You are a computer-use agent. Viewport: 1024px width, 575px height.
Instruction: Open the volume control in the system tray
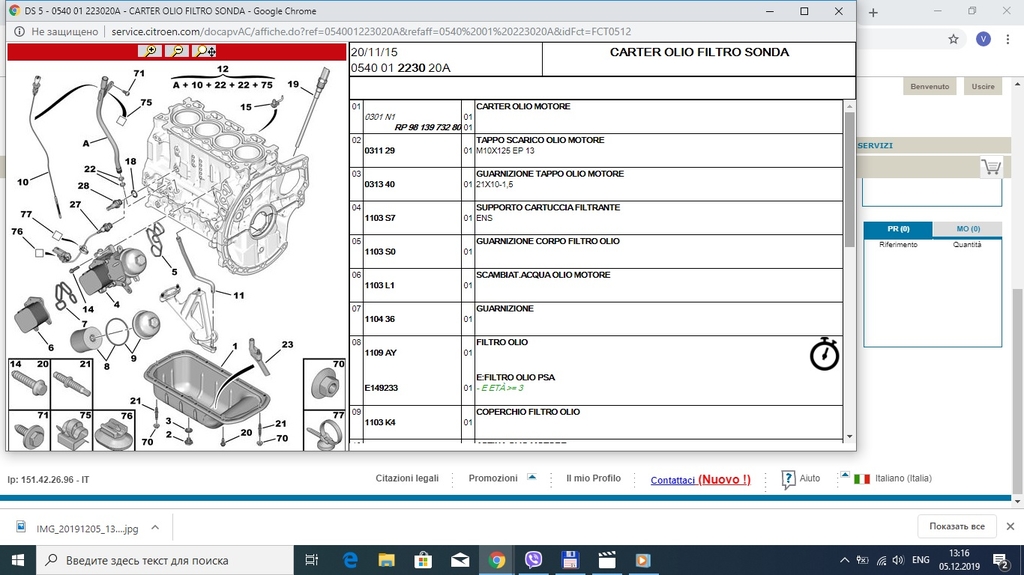coord(898,560)
